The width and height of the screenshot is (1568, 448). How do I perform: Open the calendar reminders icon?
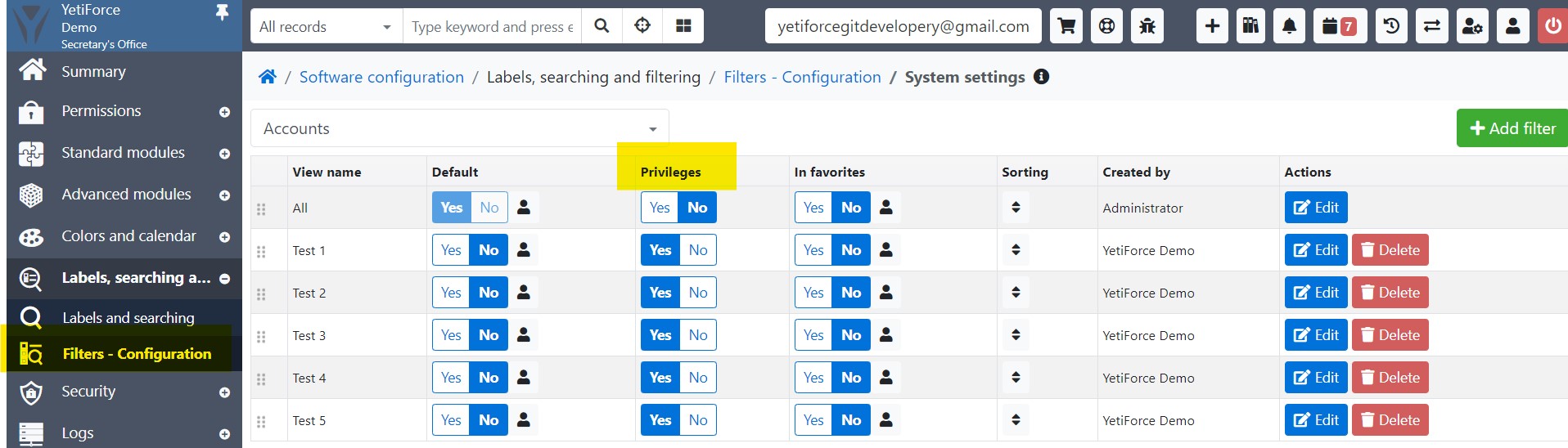1339,26
